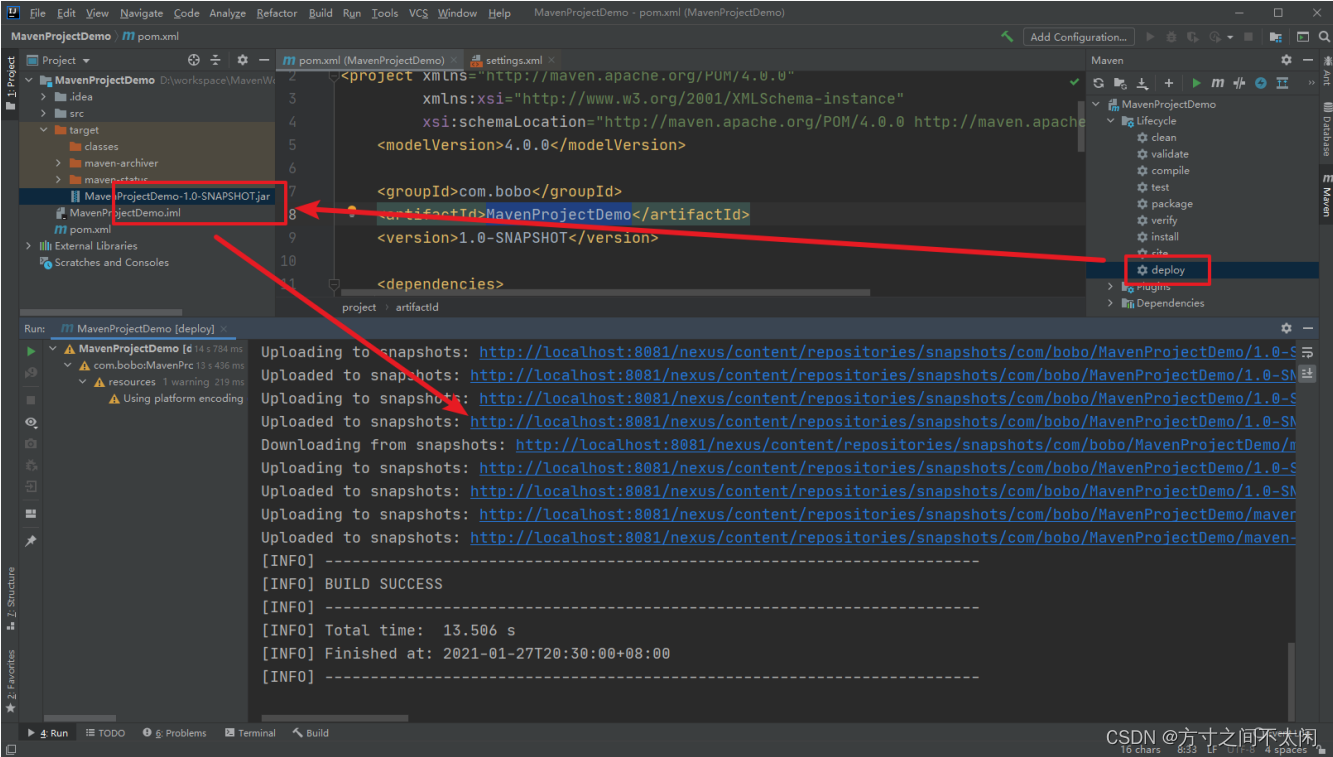Viewport: 1333px width, 757px height.
Task: Open the Refactor menu
Action: pyautogui.click(x=277, y=13)
